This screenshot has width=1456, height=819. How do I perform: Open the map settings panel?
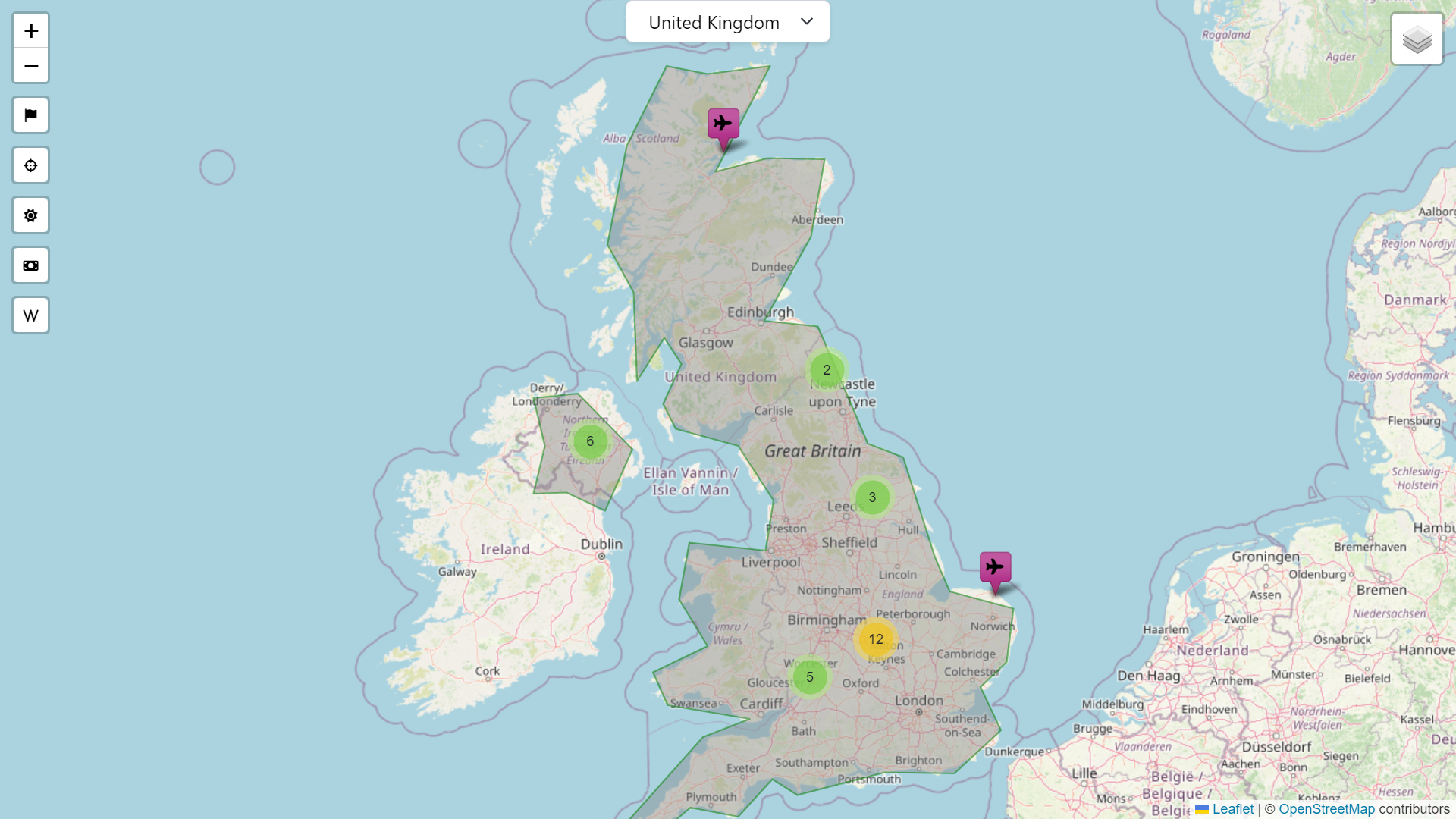point(31,215)
